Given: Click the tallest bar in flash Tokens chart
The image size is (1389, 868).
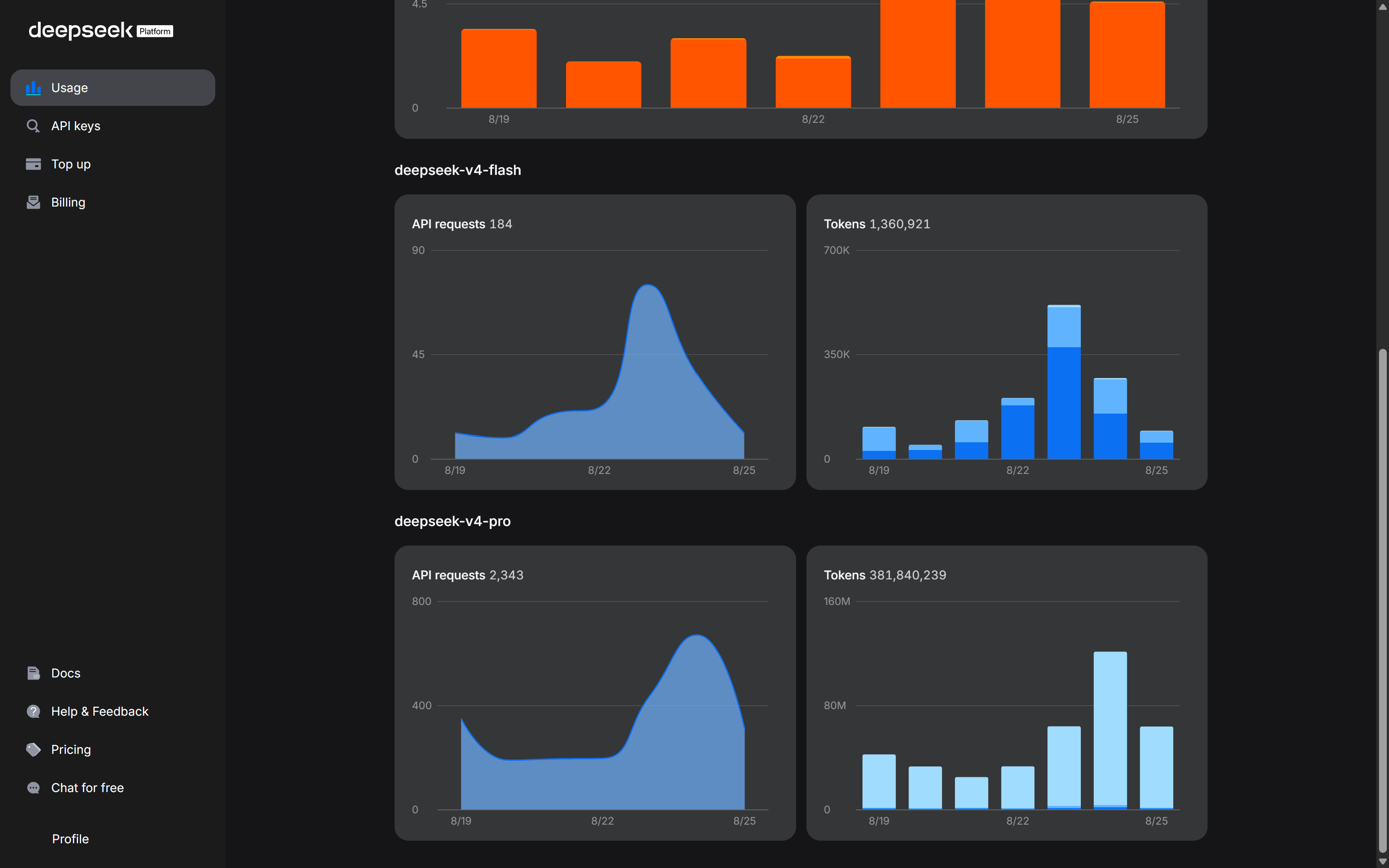Looking at the screenshot, I should coord(1063,382).
